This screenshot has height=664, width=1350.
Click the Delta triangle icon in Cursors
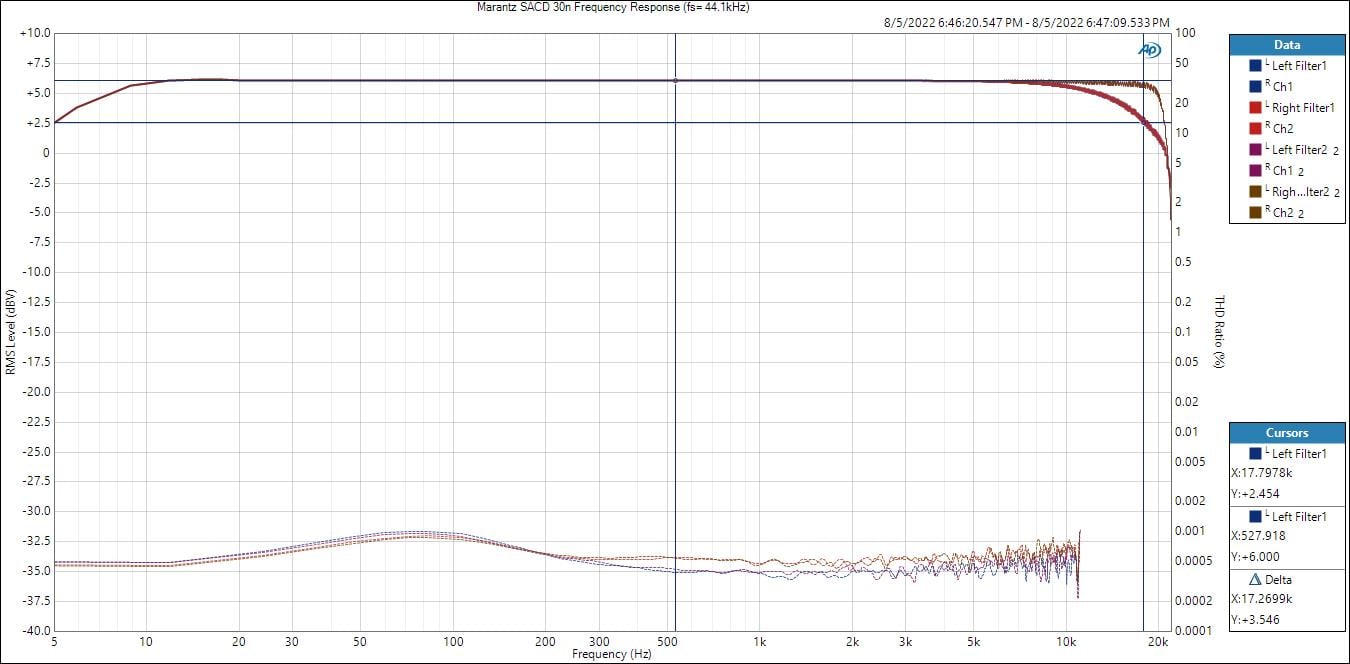[x=1255, y=580]
